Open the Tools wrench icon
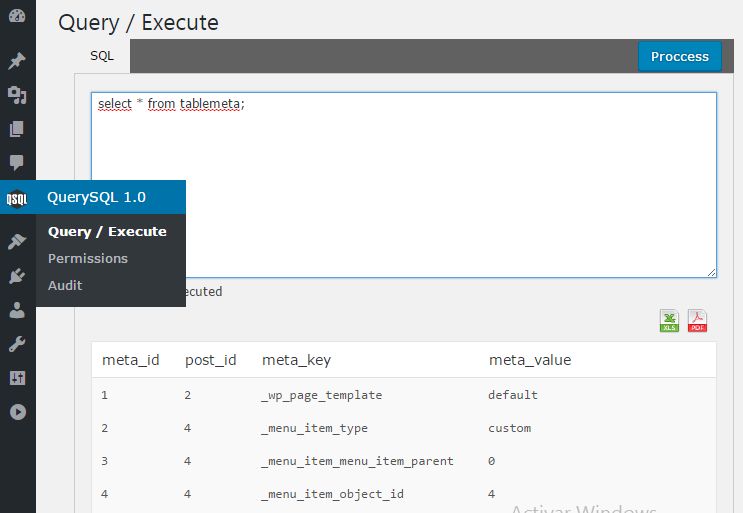The height and width of the screenshot is (513, 743). [x=17, y=344]
